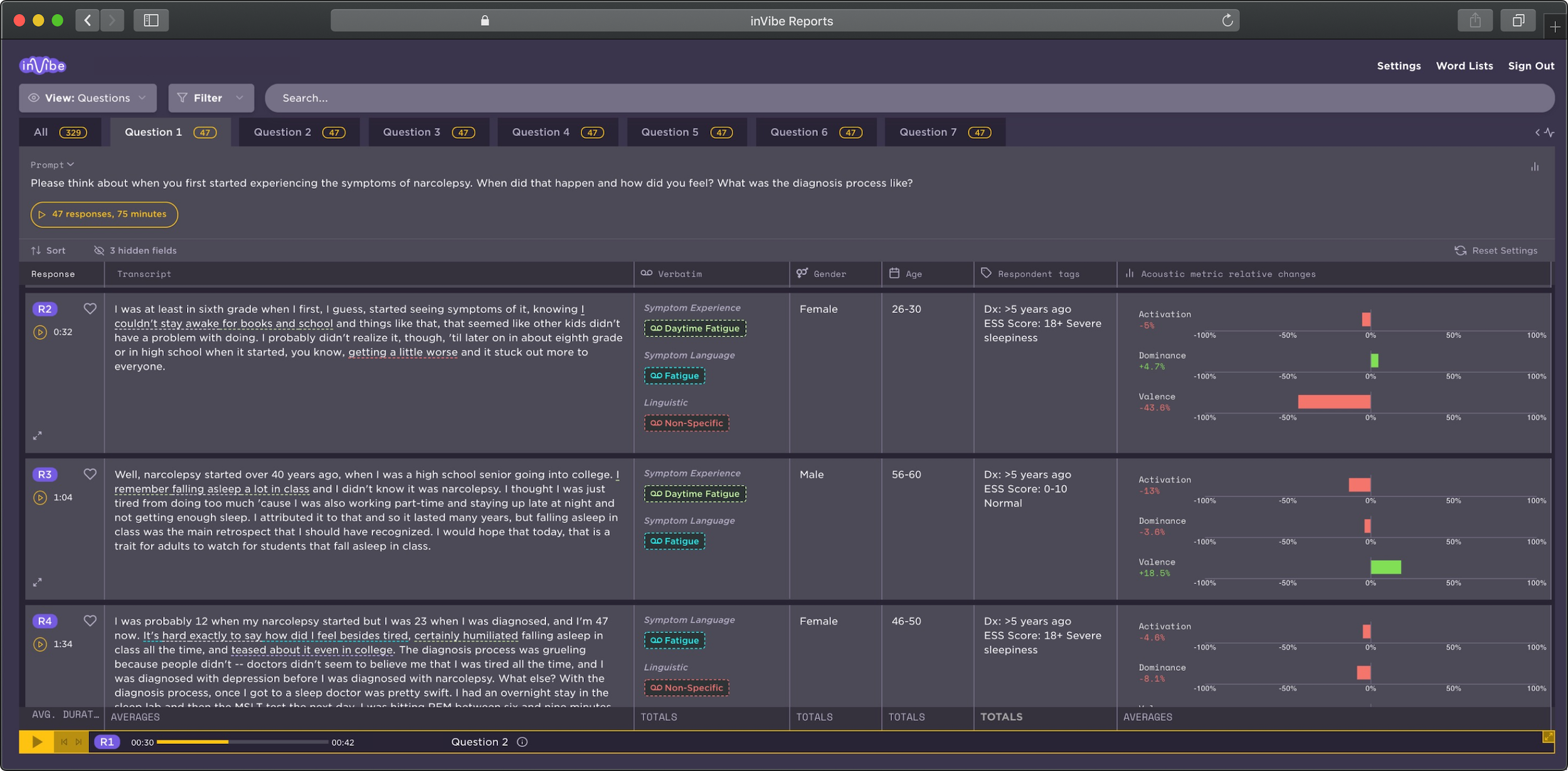Switch to the Question 2 tab
The image size is (1568, 771).
click(299, 132)
